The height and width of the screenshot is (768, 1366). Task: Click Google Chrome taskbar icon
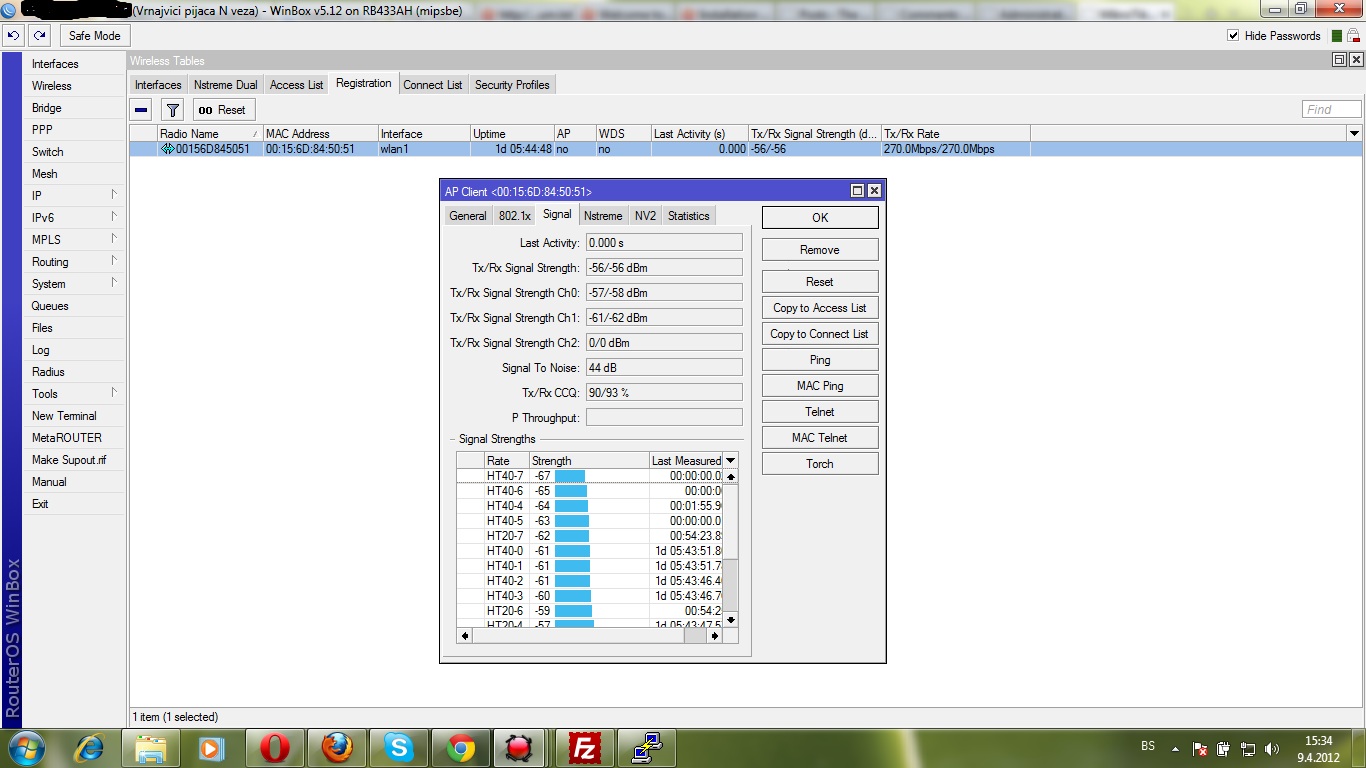tap(461, 748)
